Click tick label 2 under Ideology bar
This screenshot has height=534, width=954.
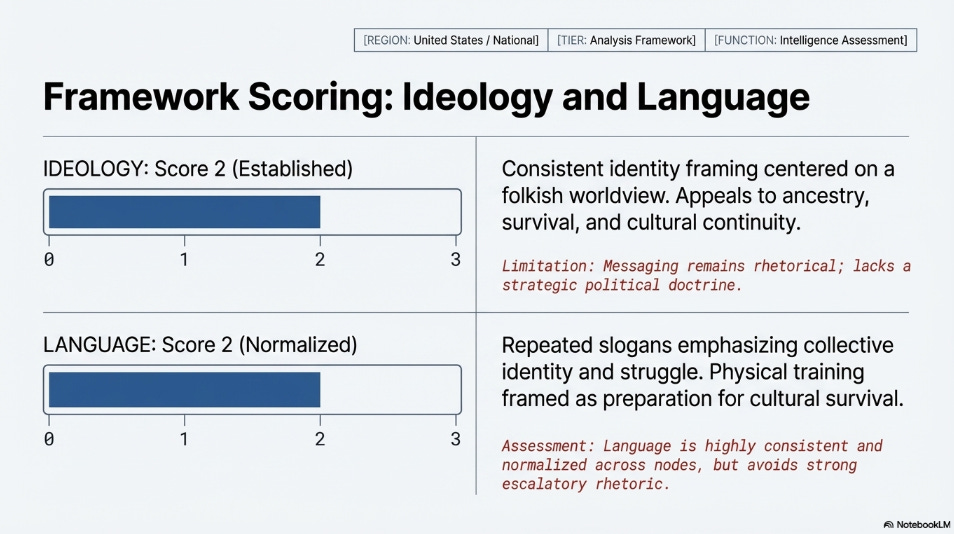click(x=320, y=260)
